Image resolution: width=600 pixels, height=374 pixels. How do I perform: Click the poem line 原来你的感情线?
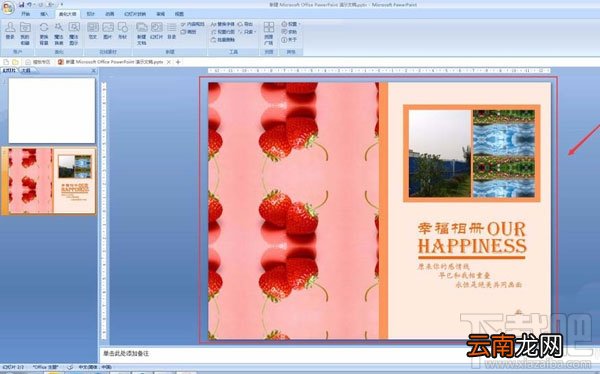(x=443, y=266)
